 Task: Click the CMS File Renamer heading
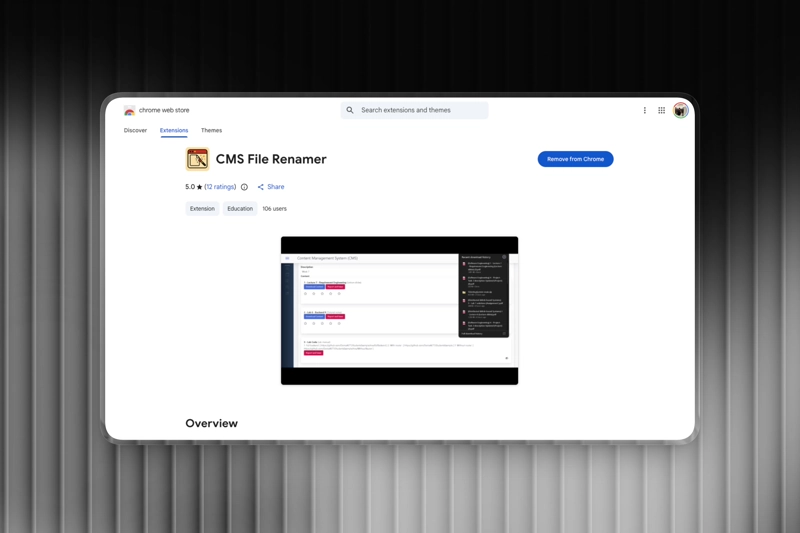(x=271, y=159)
